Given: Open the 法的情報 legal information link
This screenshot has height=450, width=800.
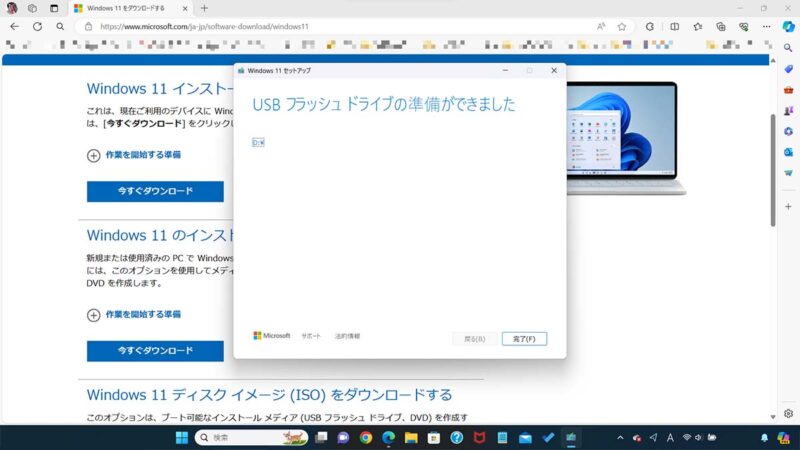Looking at the screenshot, I should tap(347, 336).
